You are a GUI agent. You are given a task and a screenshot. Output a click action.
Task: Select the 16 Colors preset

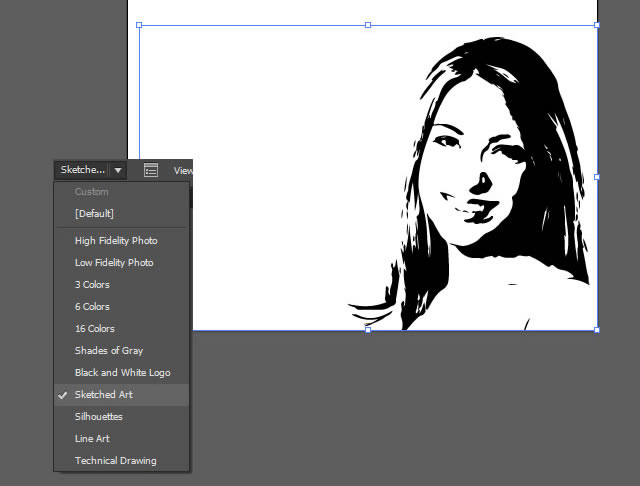pyautogui.click(x=95, y=329)
